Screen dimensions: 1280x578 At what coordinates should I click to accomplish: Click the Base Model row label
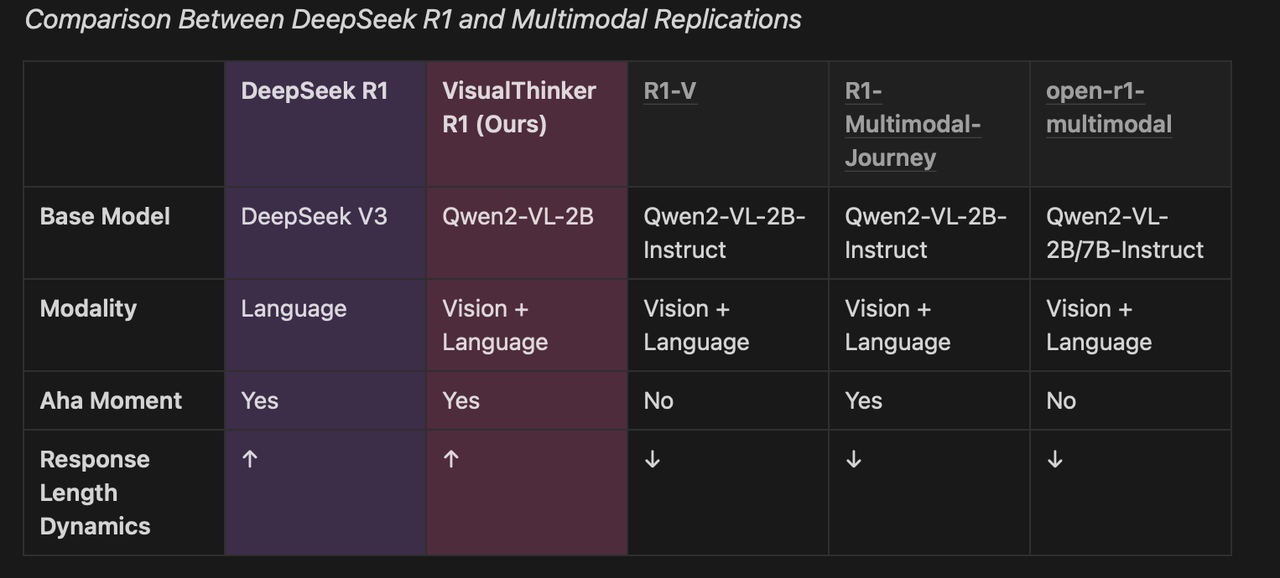[x=105, y=216]
